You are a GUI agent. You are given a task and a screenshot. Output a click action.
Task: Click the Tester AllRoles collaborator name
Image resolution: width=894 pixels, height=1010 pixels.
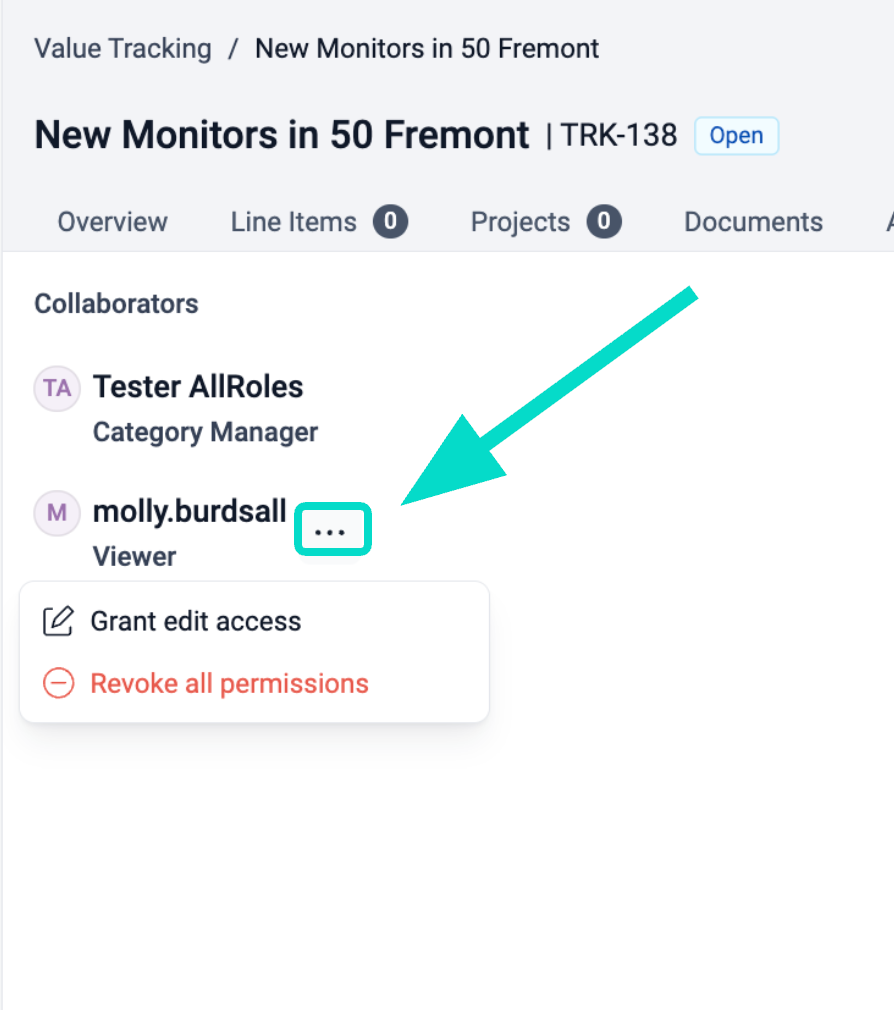point(198,387)
